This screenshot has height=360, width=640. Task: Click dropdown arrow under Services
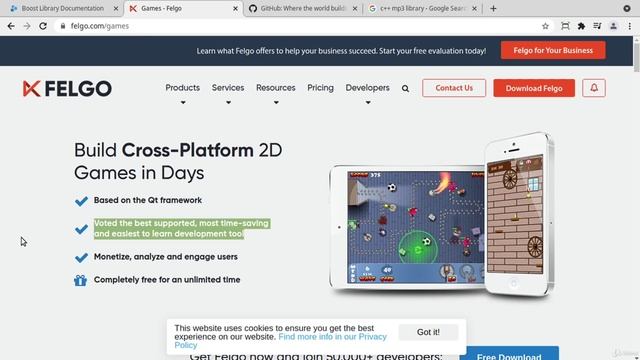(228, 102)
